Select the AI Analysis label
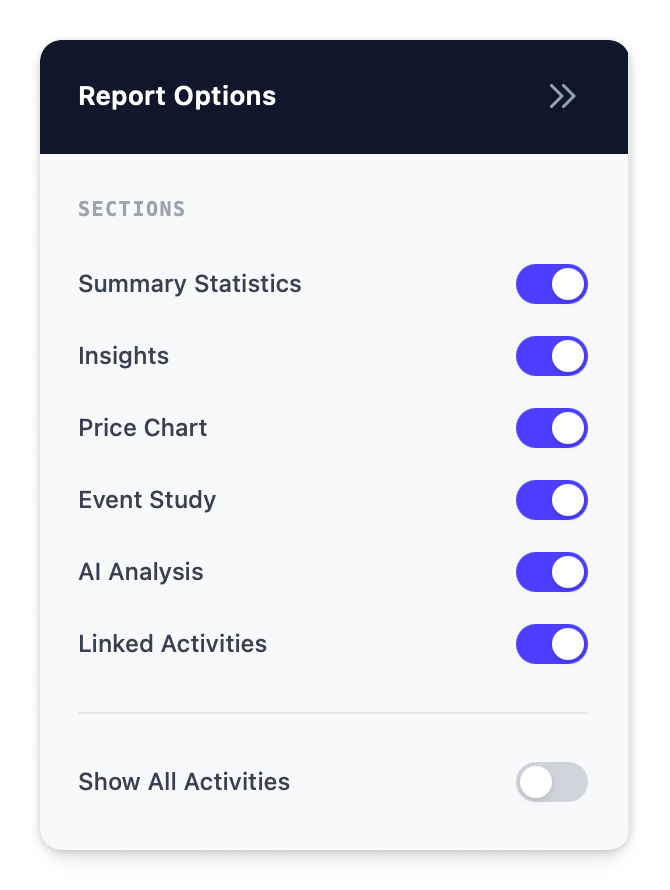 (141, 572)
